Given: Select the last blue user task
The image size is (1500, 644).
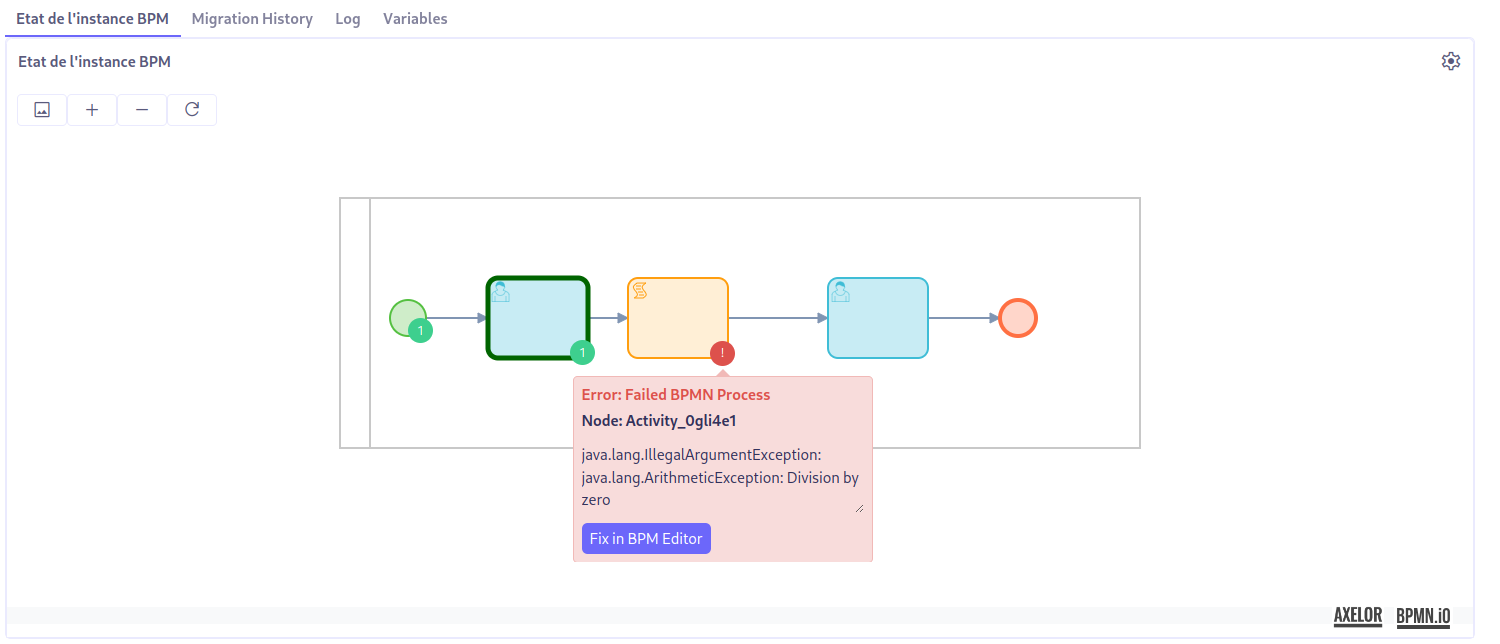Looking at the screenshot, I should point(878,318).
